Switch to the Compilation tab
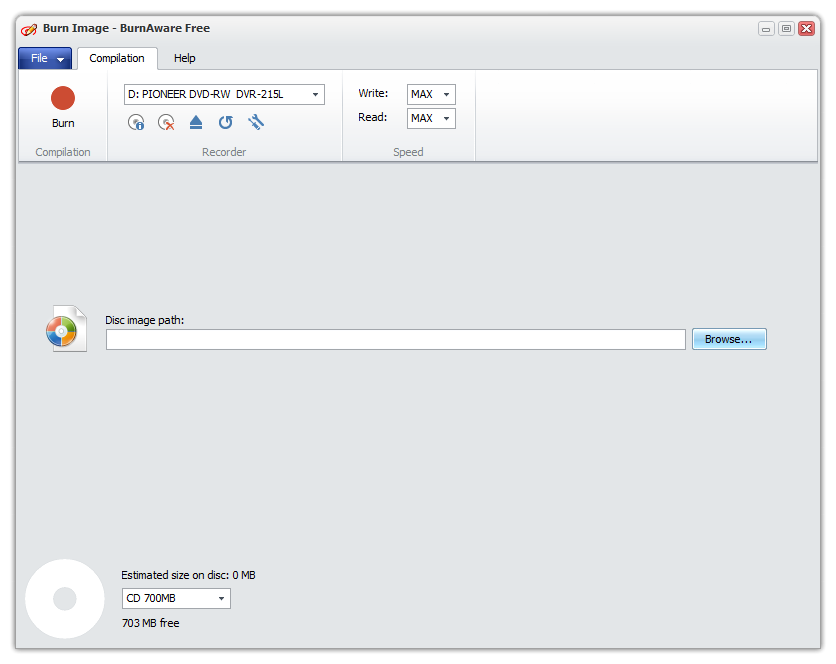836x664 pixels. (117, 58)
